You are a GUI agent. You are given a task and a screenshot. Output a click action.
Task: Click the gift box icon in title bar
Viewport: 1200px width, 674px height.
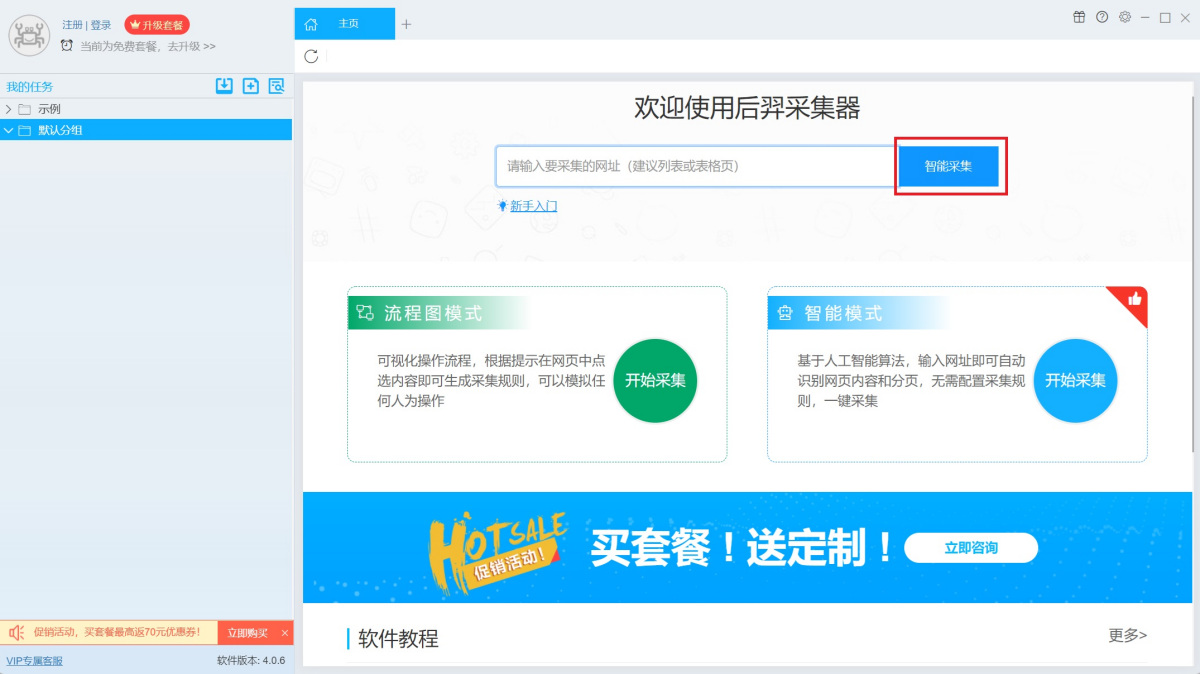1079,17
